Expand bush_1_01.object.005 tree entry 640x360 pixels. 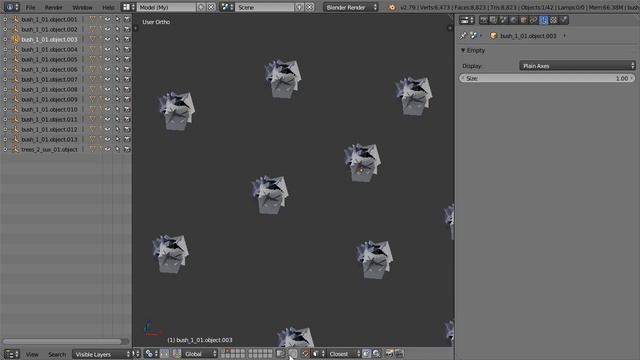pos(5,59)
